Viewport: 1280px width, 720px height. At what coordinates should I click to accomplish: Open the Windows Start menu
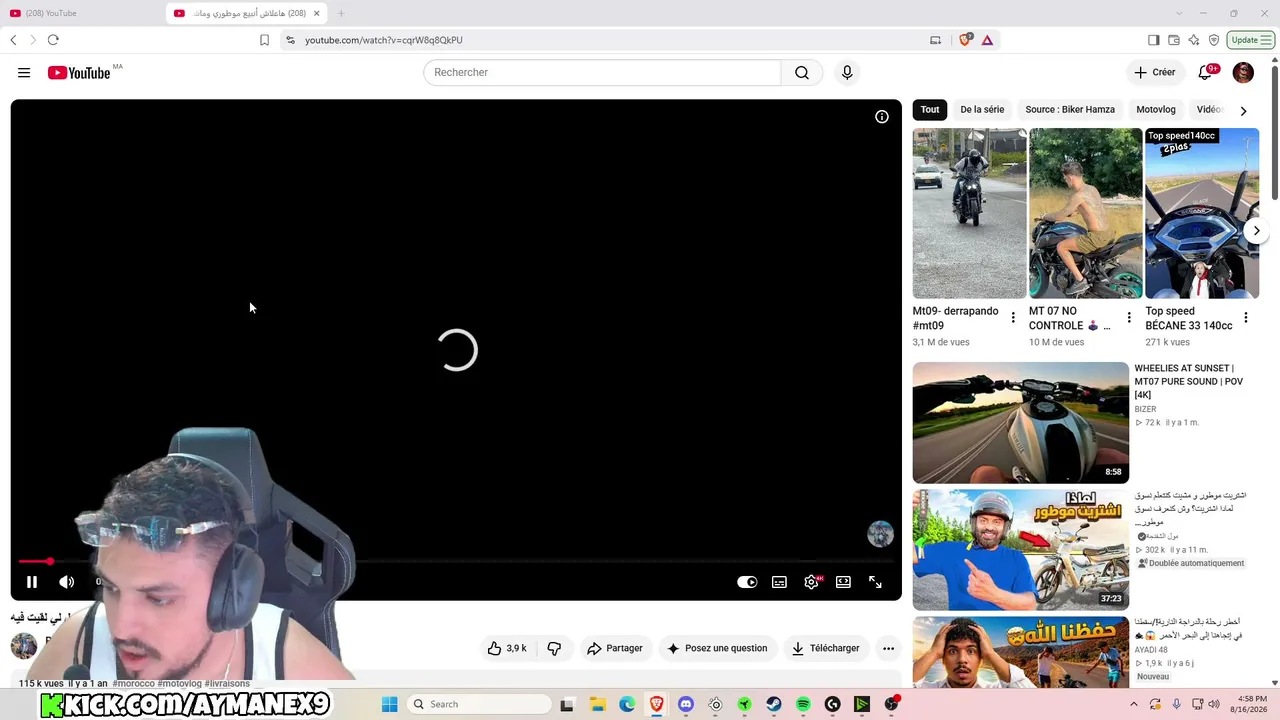click(x=390, y=704)
